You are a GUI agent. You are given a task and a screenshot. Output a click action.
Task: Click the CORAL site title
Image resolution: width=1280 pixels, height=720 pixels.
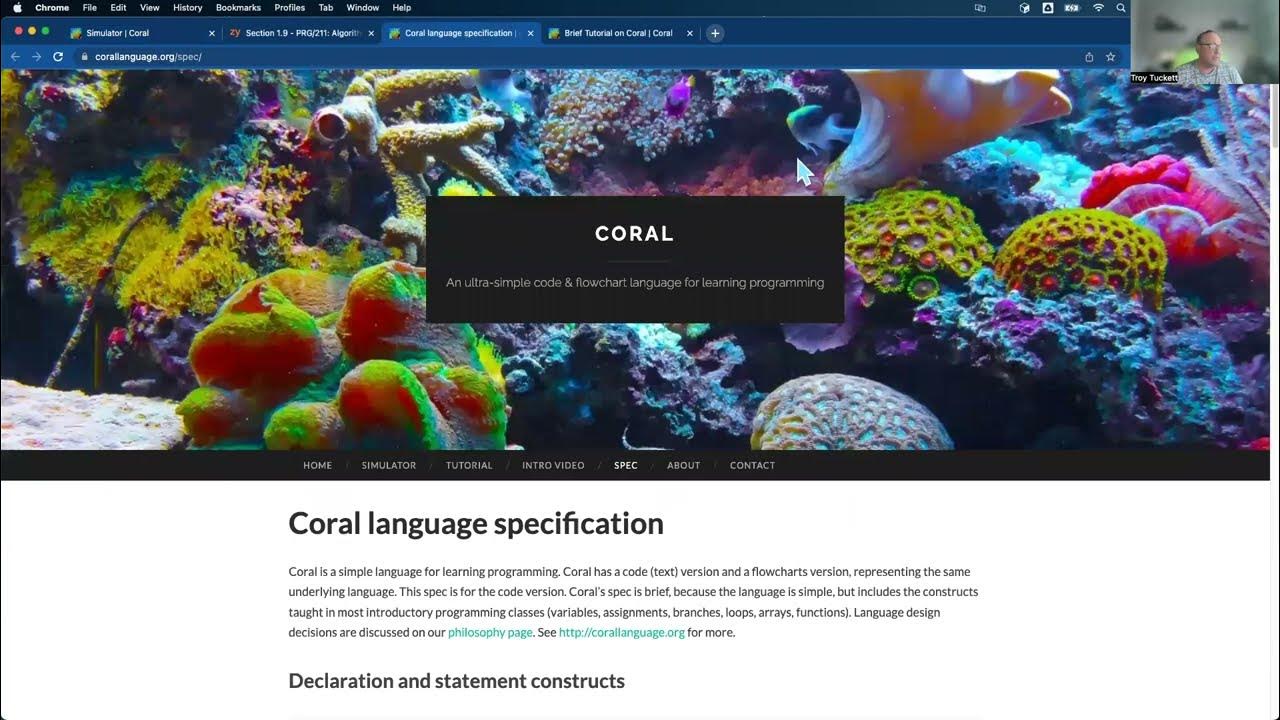pos(635,234)
